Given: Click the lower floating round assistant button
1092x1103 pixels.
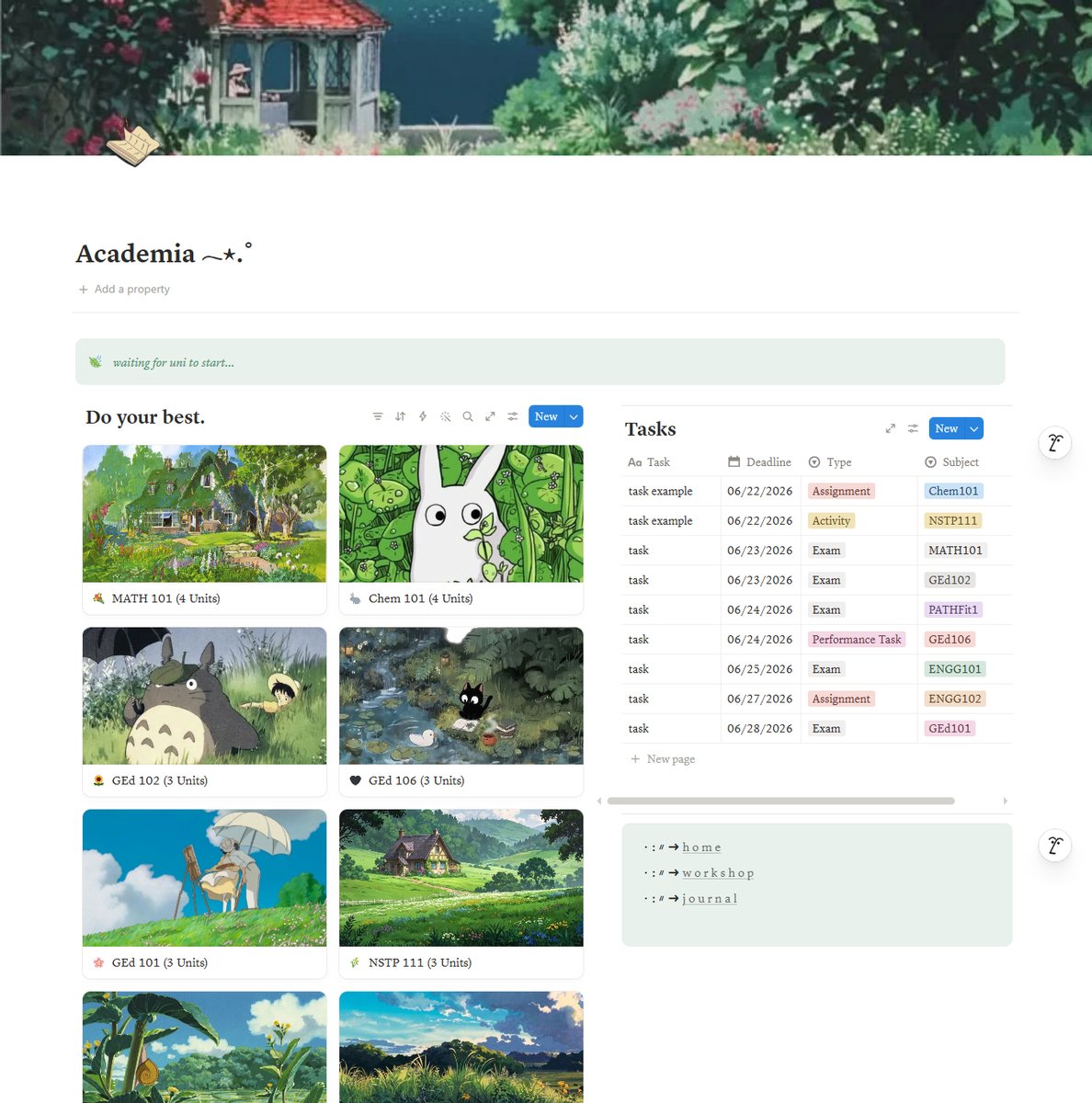Looking at the screenshot, I should [x=1055, y=845].
